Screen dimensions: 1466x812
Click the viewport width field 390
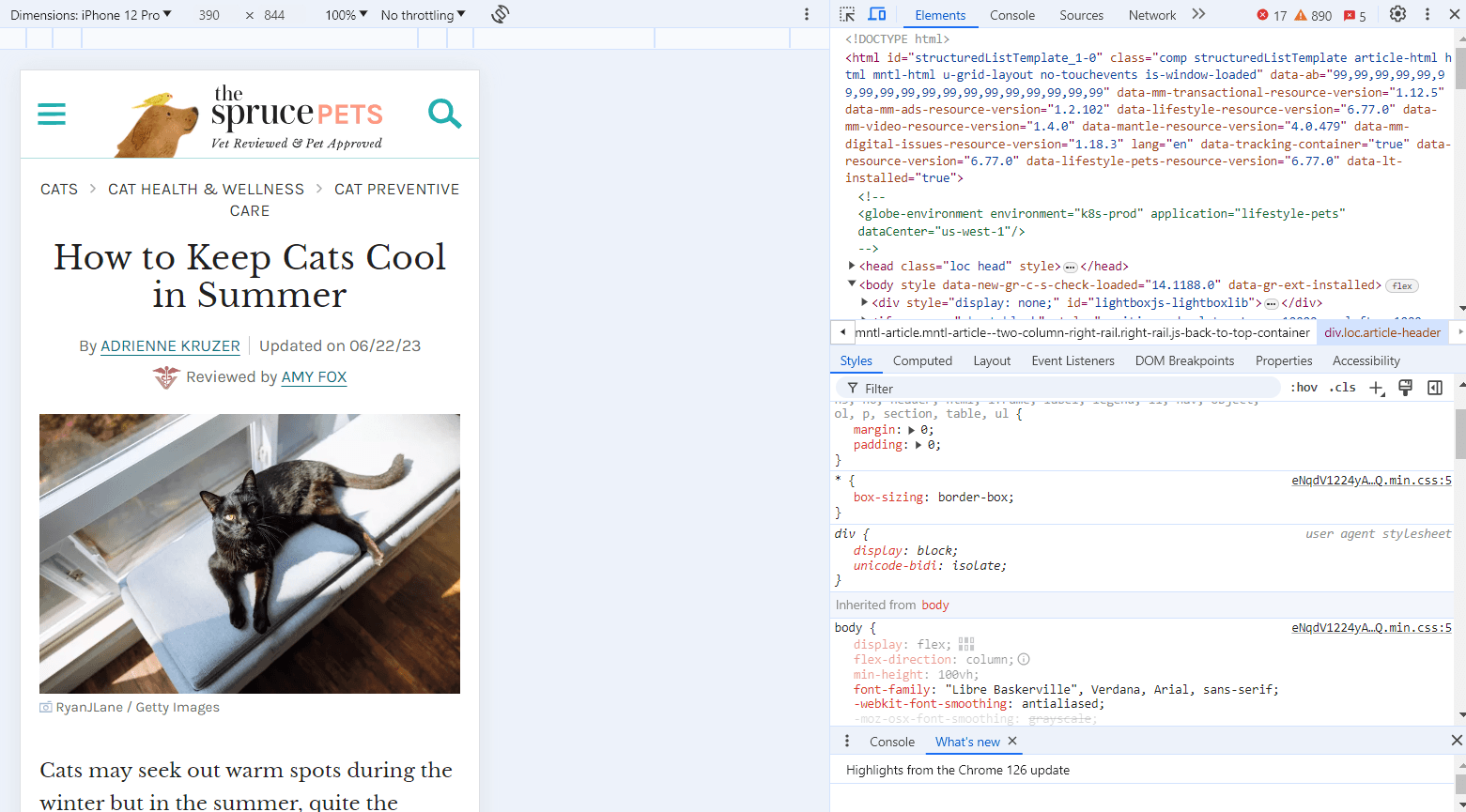pos(209,15)
